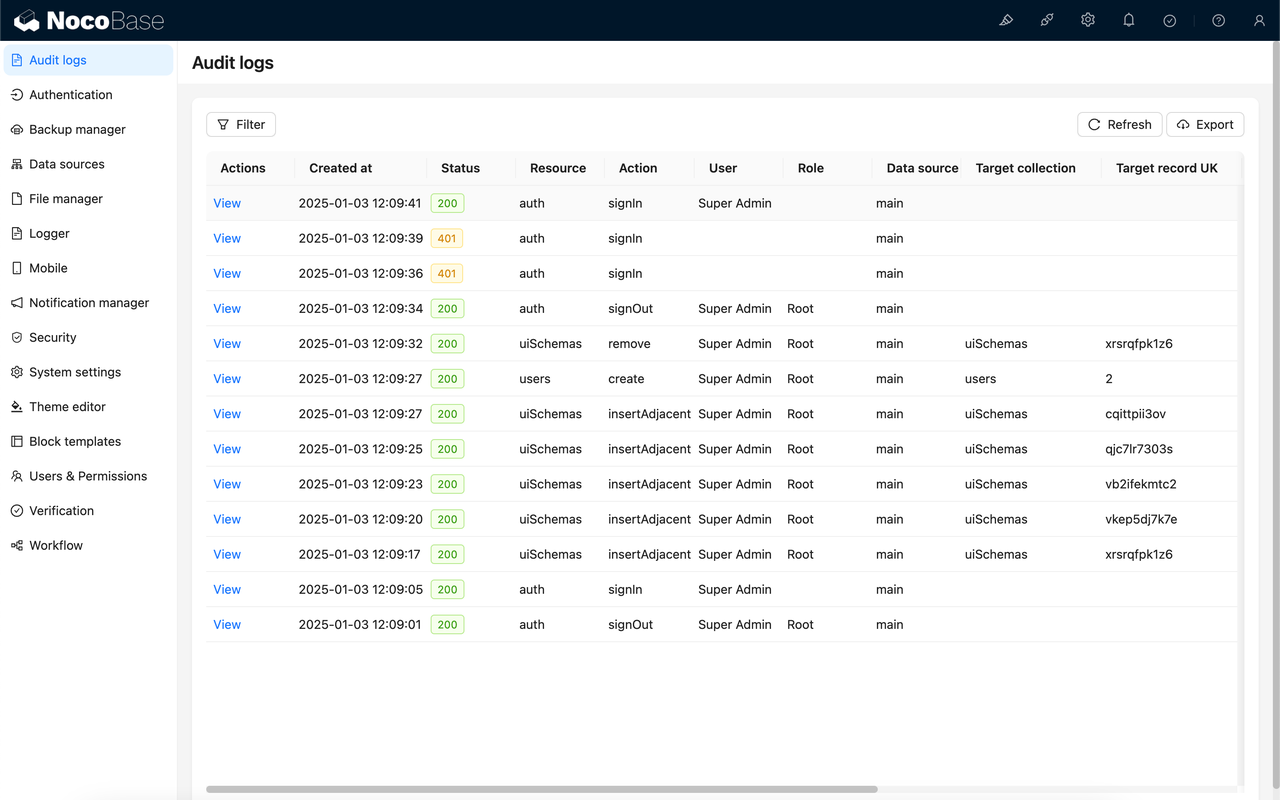Screen dimensions: 1280x800
Task: Click target record qjc7lr7303s
Action: 1139,449
